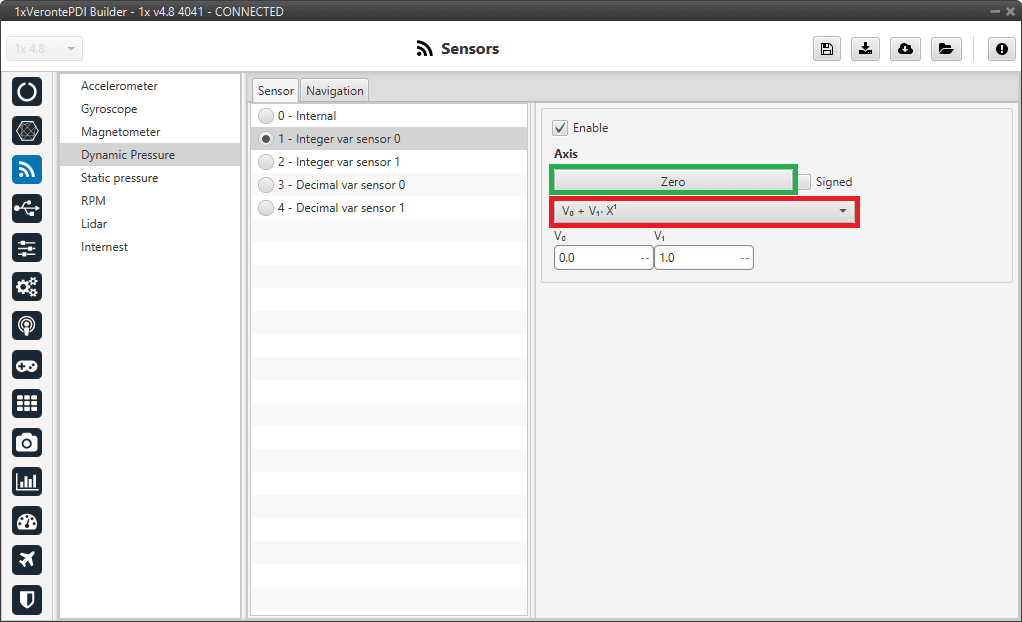Click the floppy disk save icon
The width and height of the screenshot is (1022, 622).
pyautogui.click(x=826, y=49)
